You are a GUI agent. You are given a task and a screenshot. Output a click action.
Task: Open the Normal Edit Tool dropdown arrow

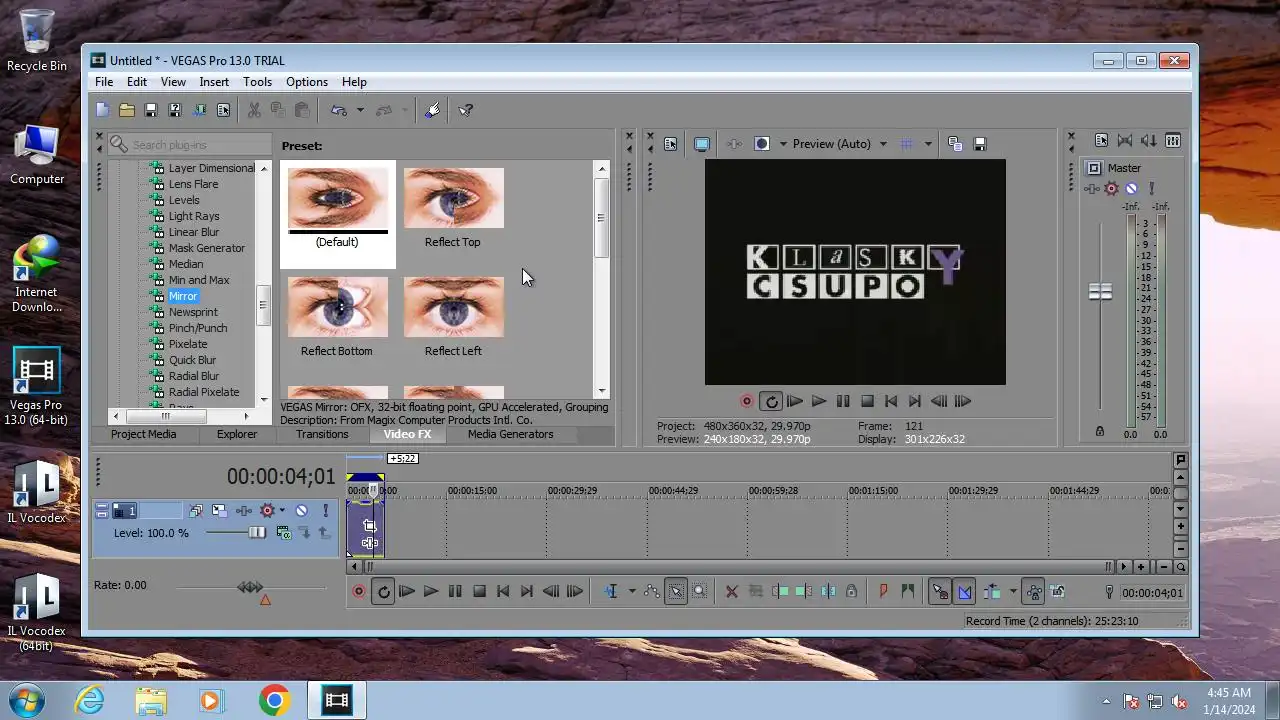631,592
